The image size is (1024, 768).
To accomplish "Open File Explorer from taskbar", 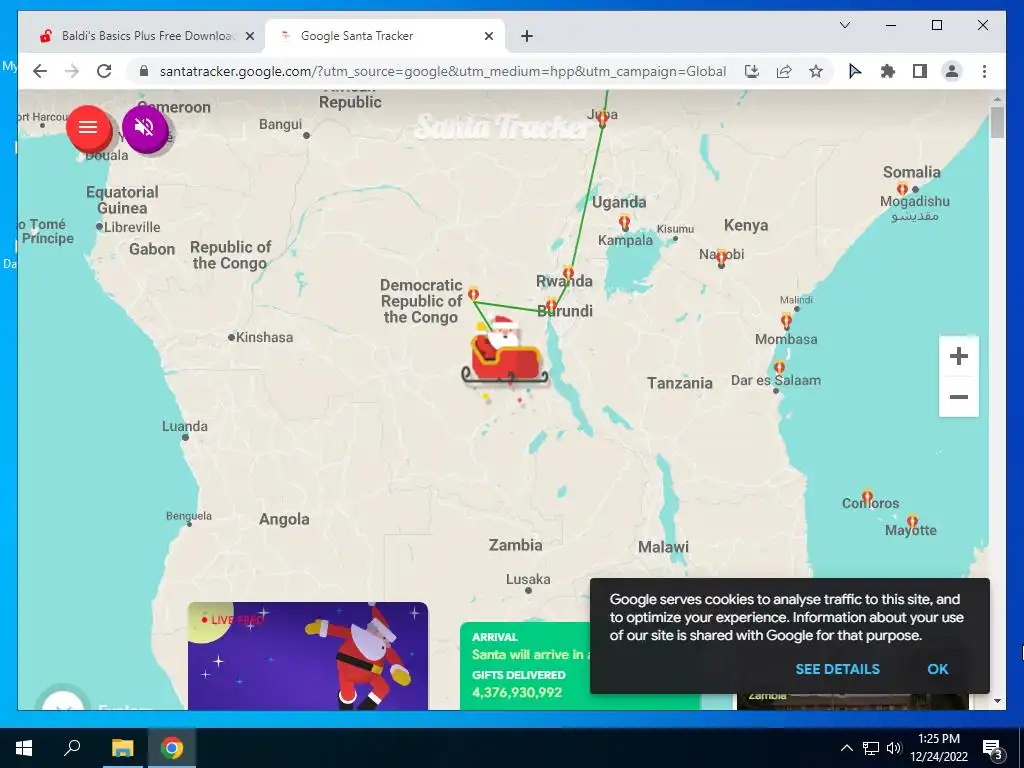I will (x=122, y=748).
